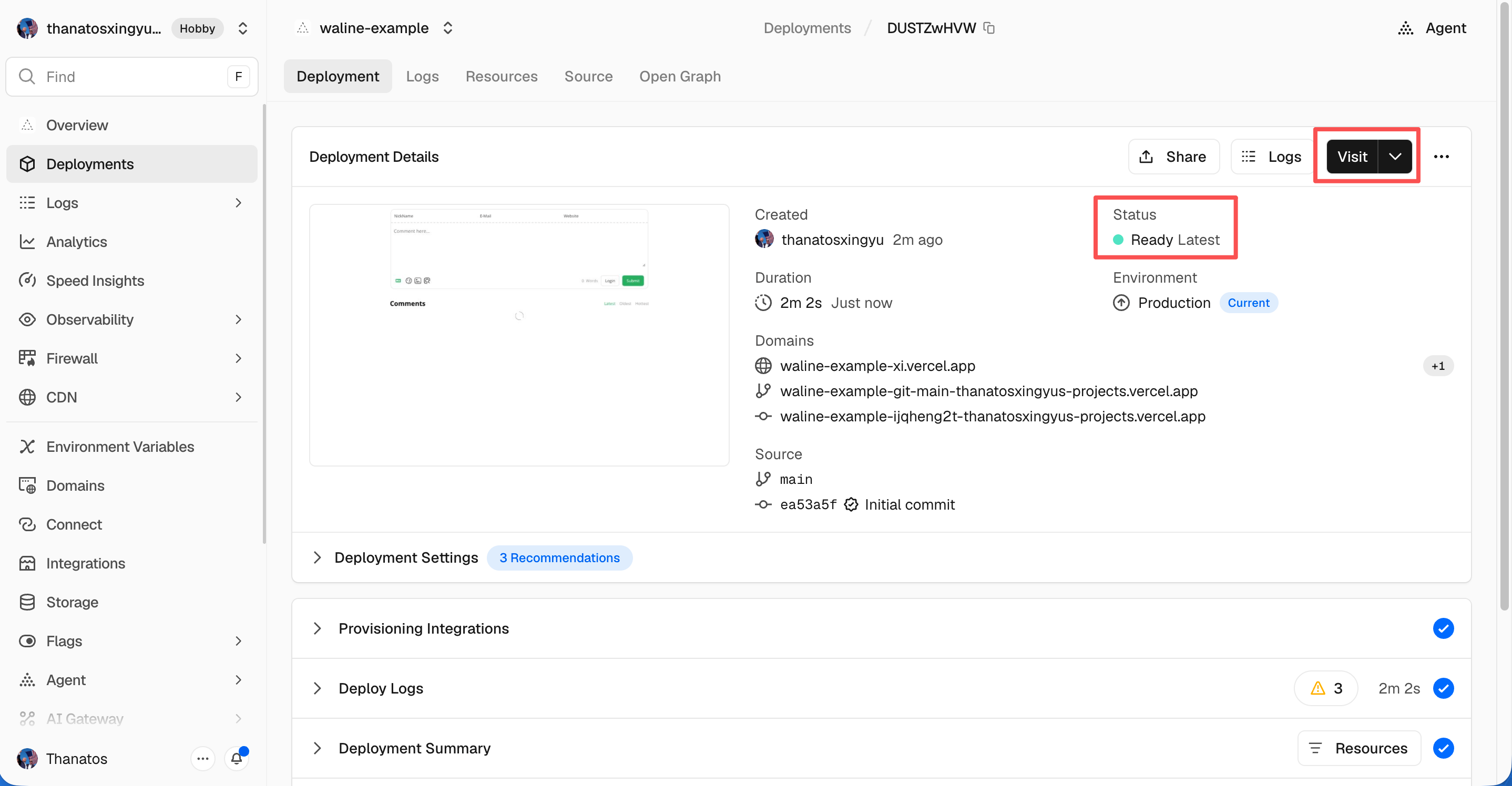
Task: Open Domains in the sidebar
Action: [x=131, y=485]
